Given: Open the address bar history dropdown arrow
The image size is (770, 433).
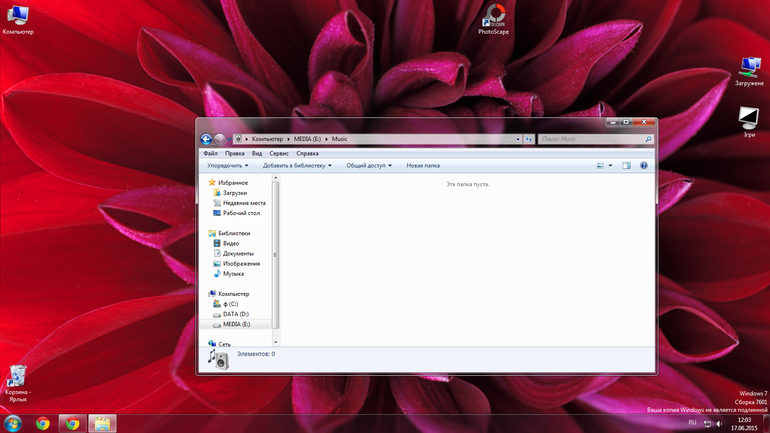Looking at the screenshot, I should pos(518,139).
